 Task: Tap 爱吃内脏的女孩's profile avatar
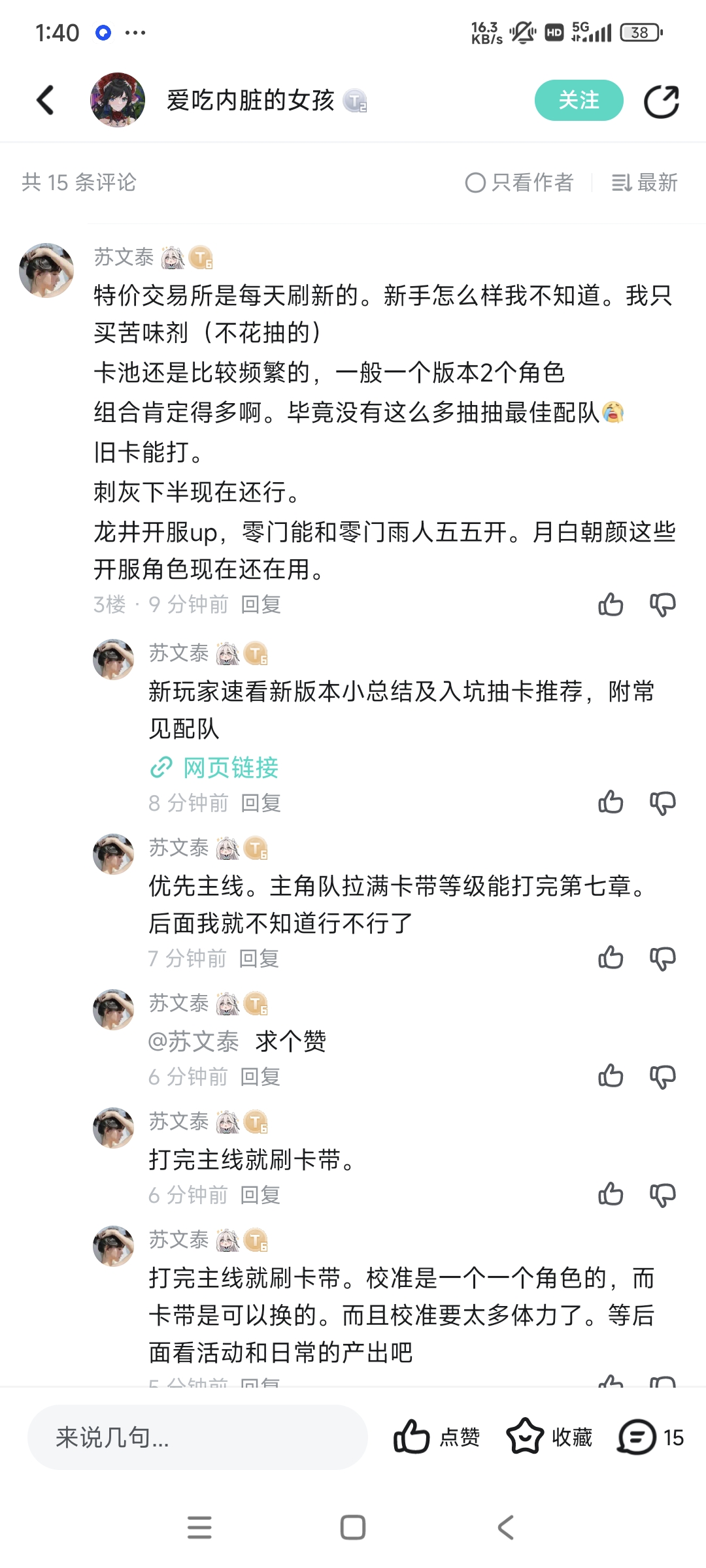(x=118, y=101)
